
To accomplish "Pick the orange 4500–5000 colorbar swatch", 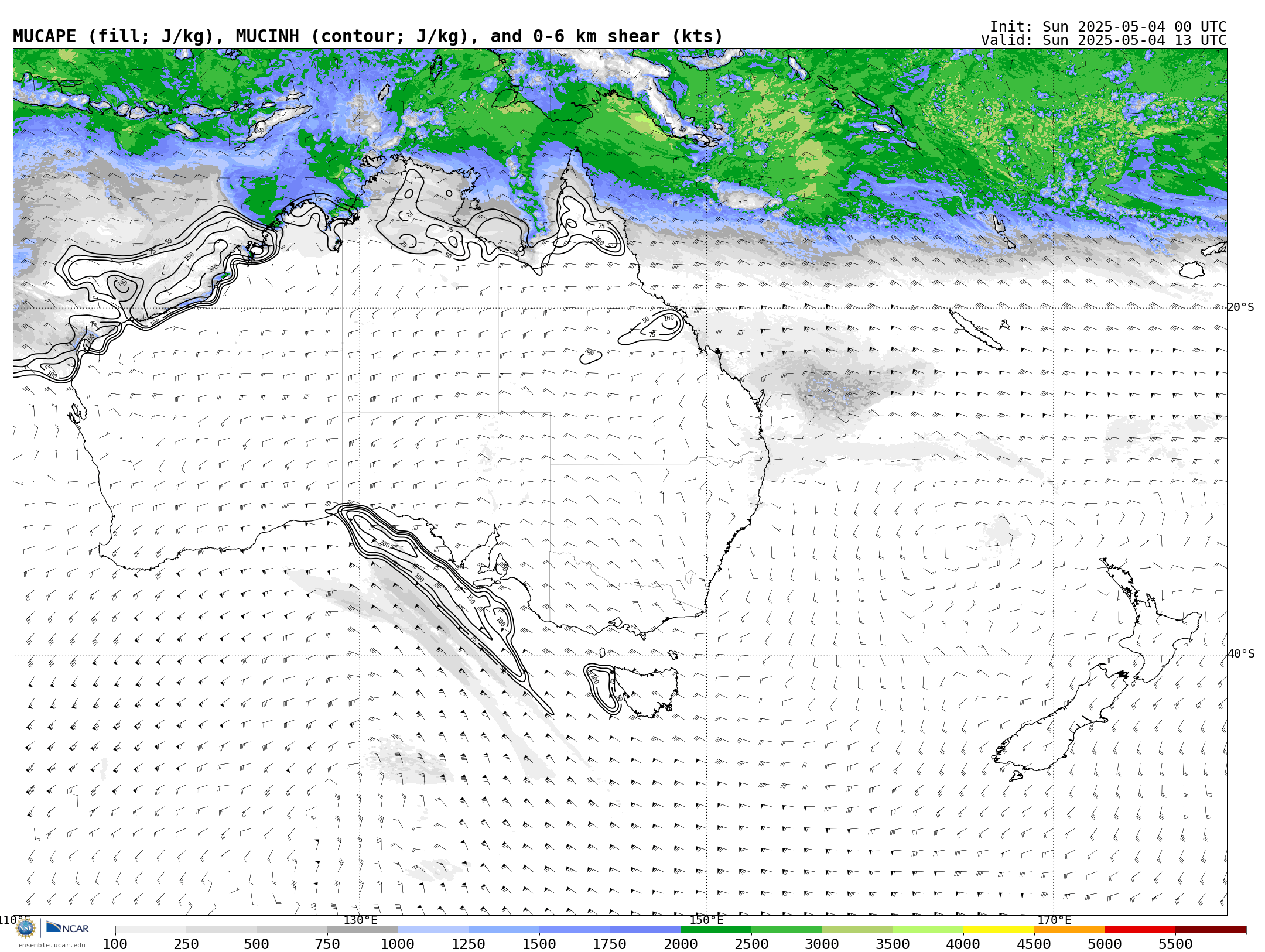I will [x=1069, y=930].
